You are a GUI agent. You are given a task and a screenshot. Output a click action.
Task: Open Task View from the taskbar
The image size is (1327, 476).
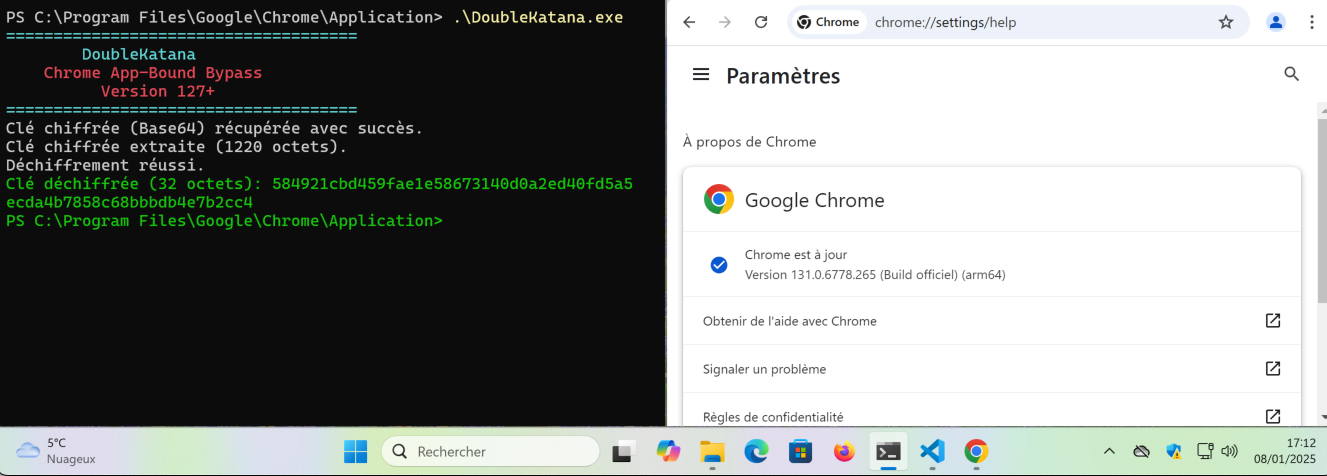pyautogui.click(x=624, y=452)
